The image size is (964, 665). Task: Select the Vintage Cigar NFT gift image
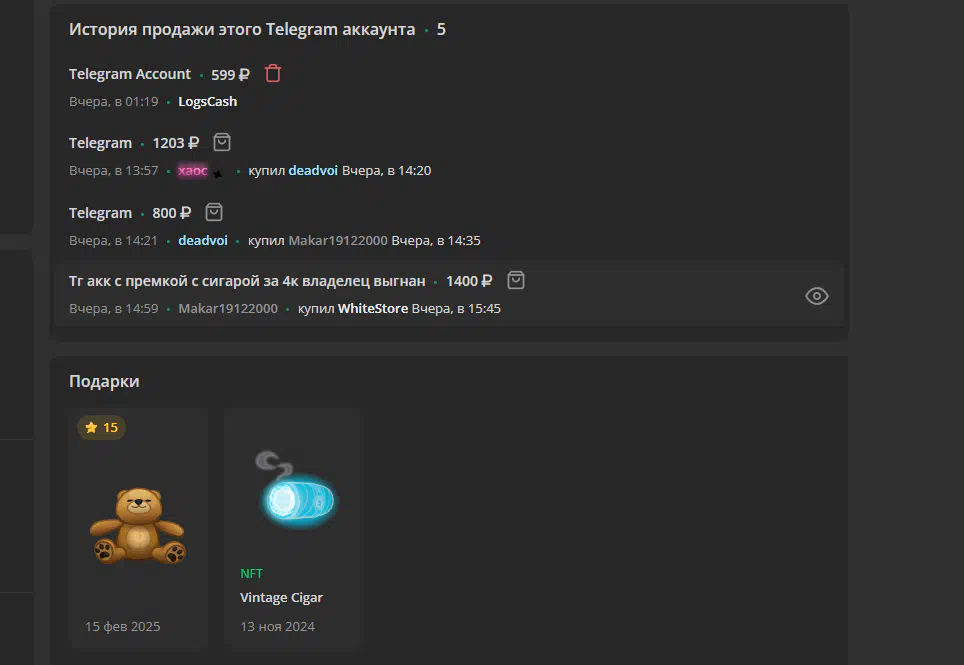(x=295, y=490)
